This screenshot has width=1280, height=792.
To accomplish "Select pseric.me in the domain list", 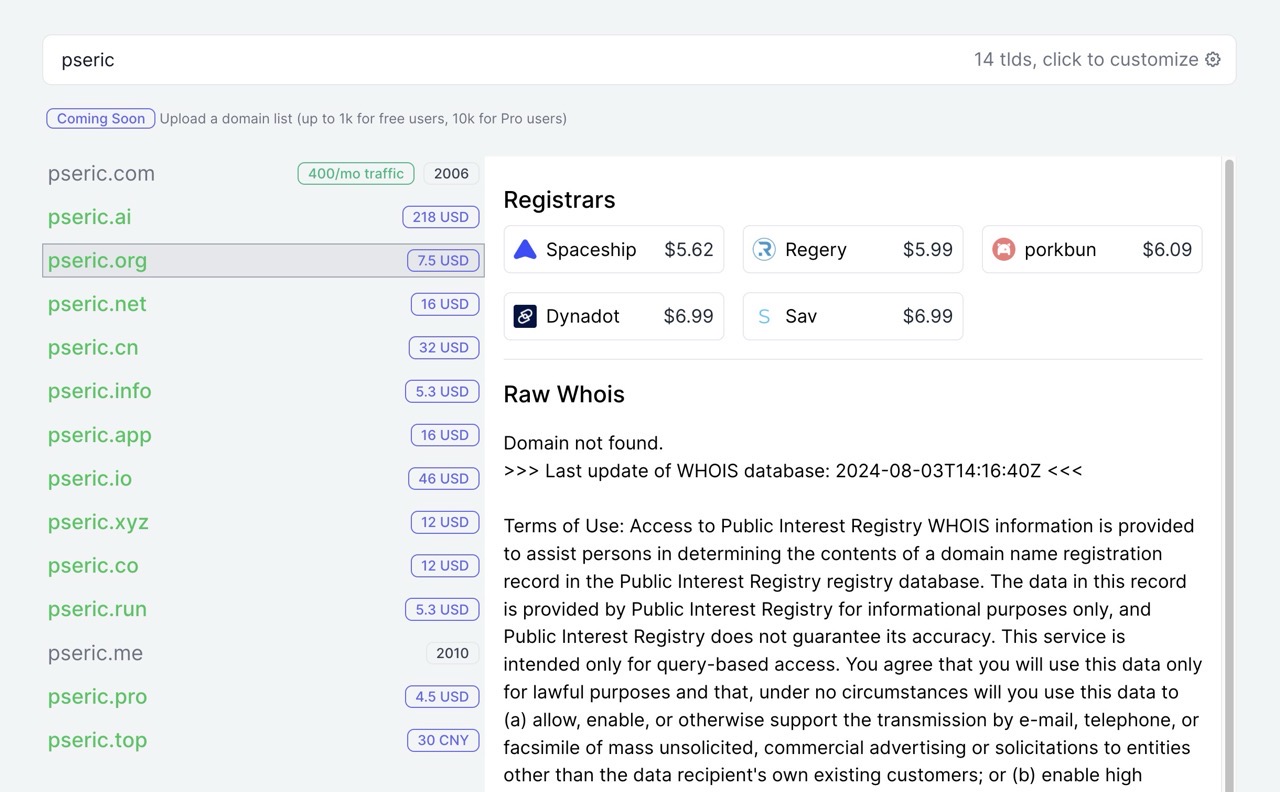I will [x=263, y=653].
